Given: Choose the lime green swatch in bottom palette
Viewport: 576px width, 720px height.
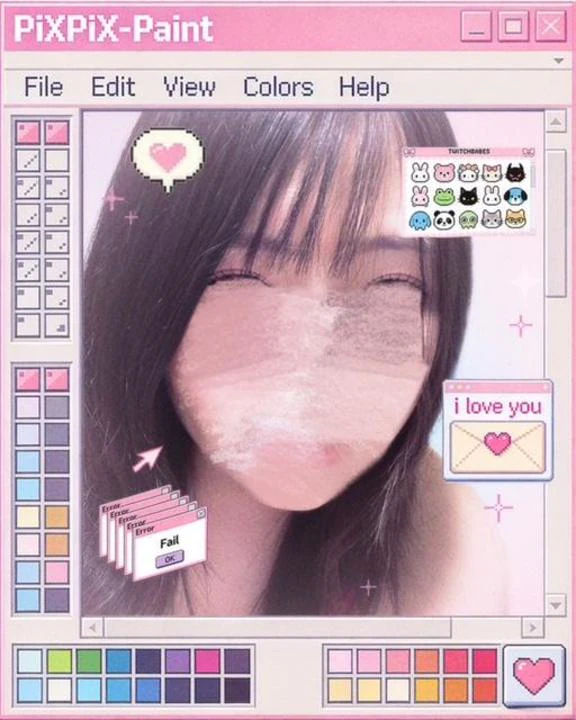Looking at the screenshot, I should 59,661.
